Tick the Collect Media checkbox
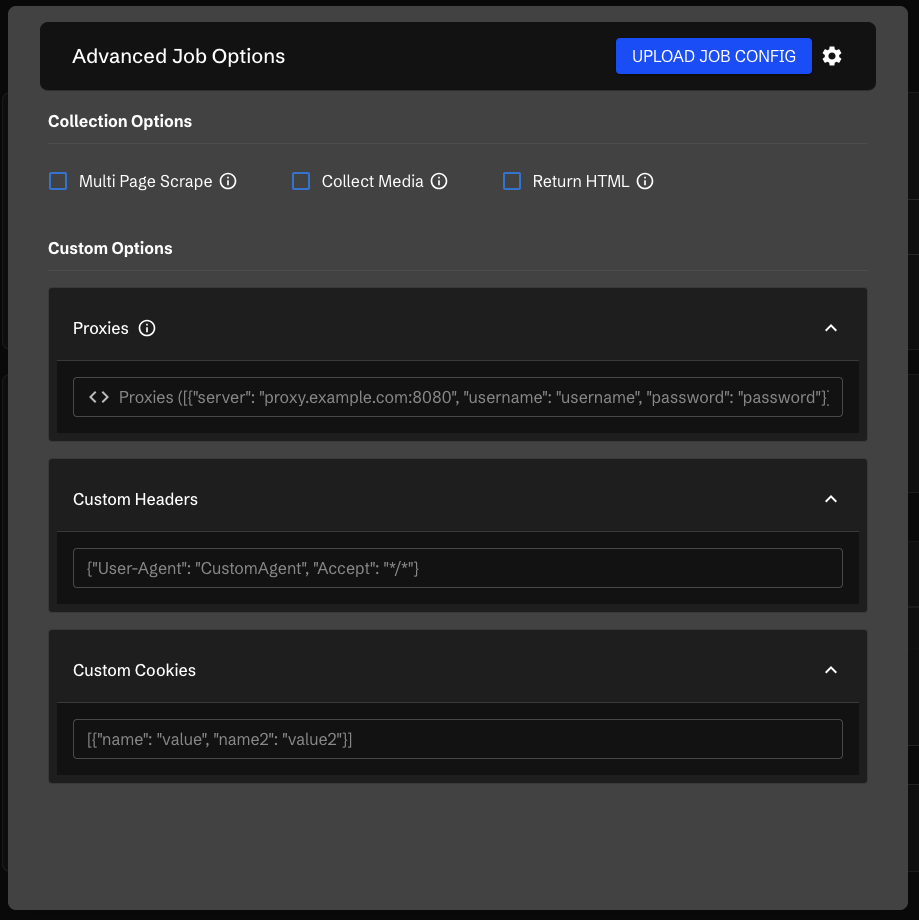The image size is (919, 920). point(301,181)
